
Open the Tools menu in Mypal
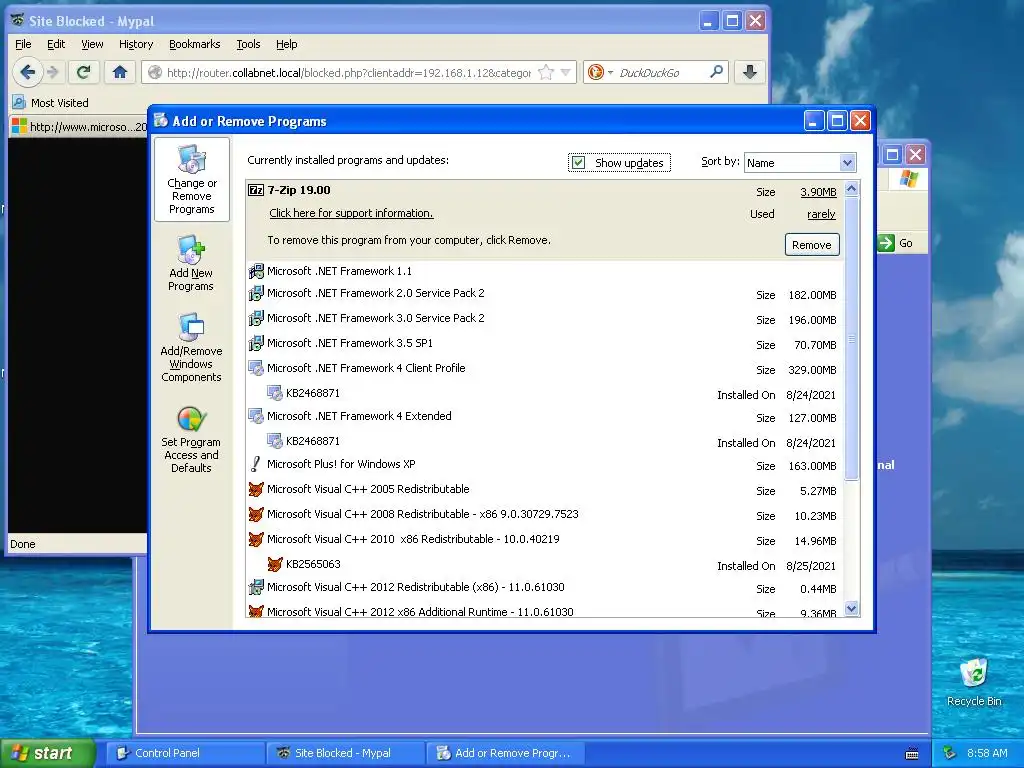(248, 44)
